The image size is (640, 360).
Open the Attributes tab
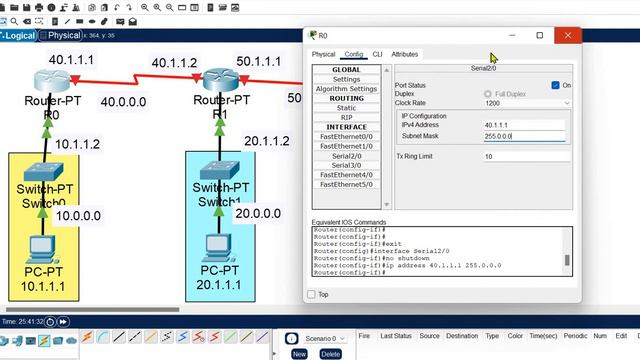(404, 54)
